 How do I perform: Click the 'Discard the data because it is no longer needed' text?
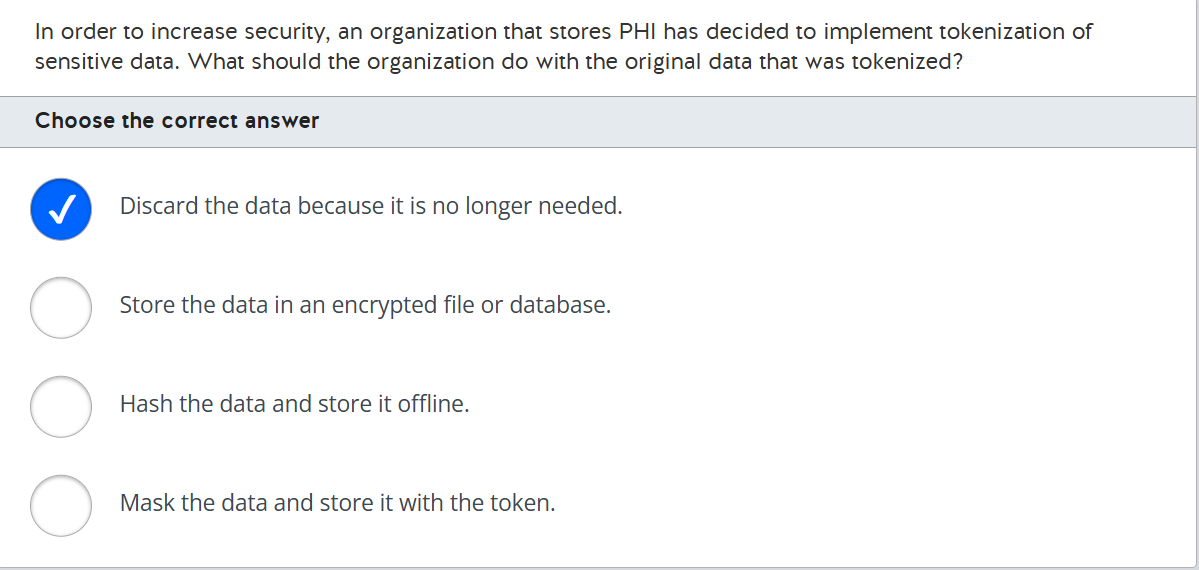coord(371,207)
